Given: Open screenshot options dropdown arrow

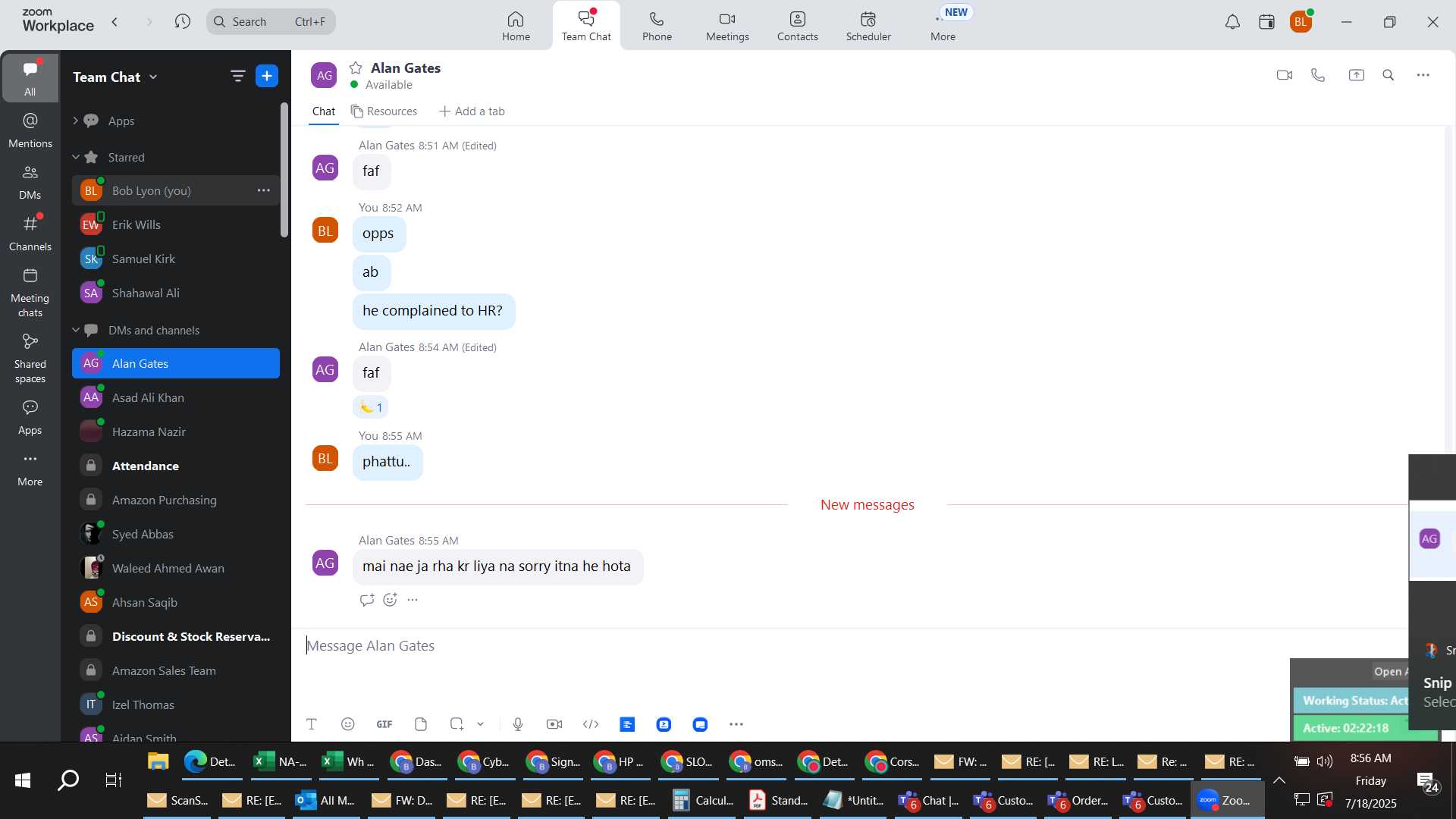Looking at the screenshot, I should click(480, 724).
